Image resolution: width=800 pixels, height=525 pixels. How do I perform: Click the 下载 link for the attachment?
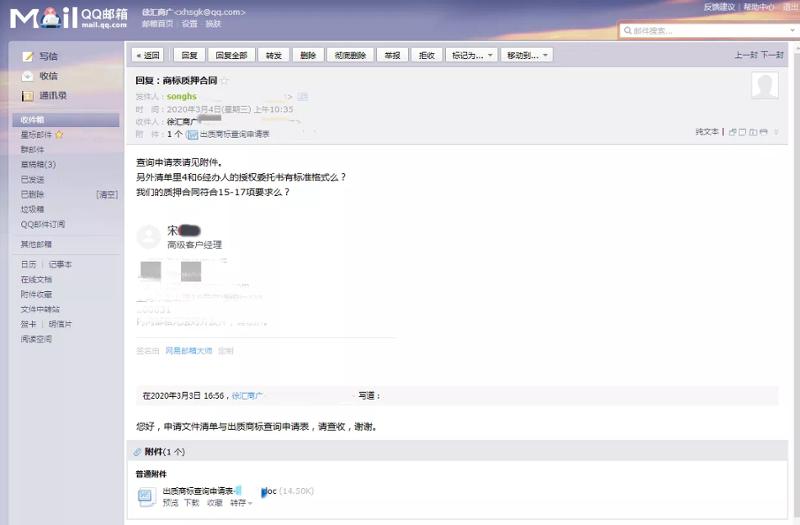coord(191,503)
